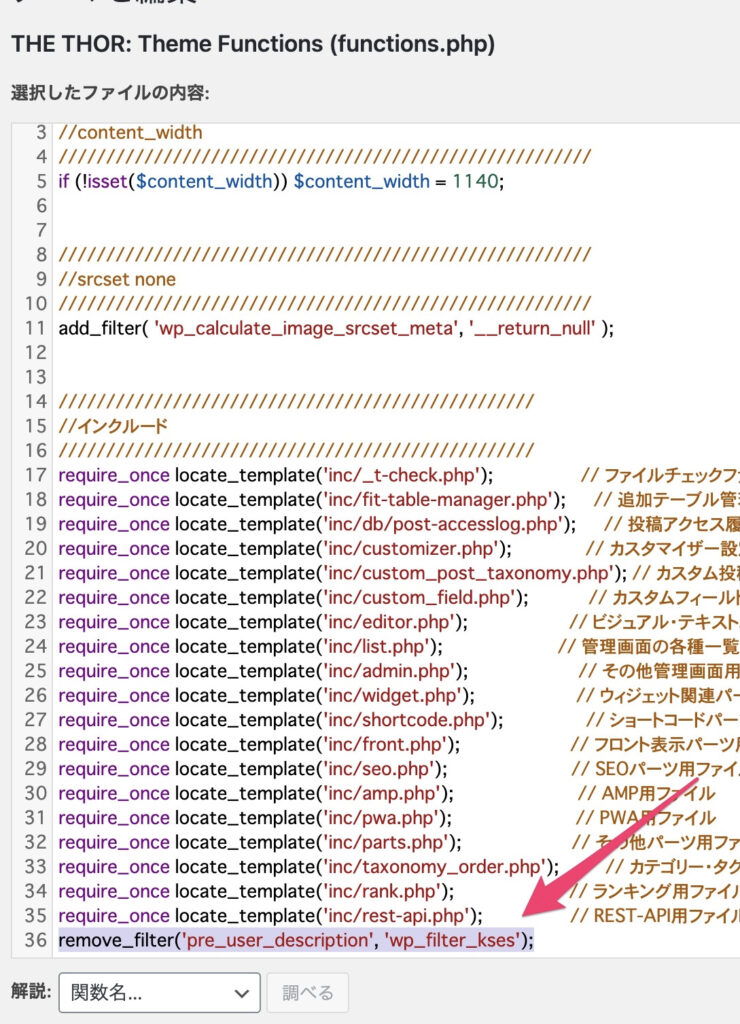Viewport: 740px width, 1024px height.
Task: Click line 5 content_width assignment code
Action: click(x=281, y=181)
